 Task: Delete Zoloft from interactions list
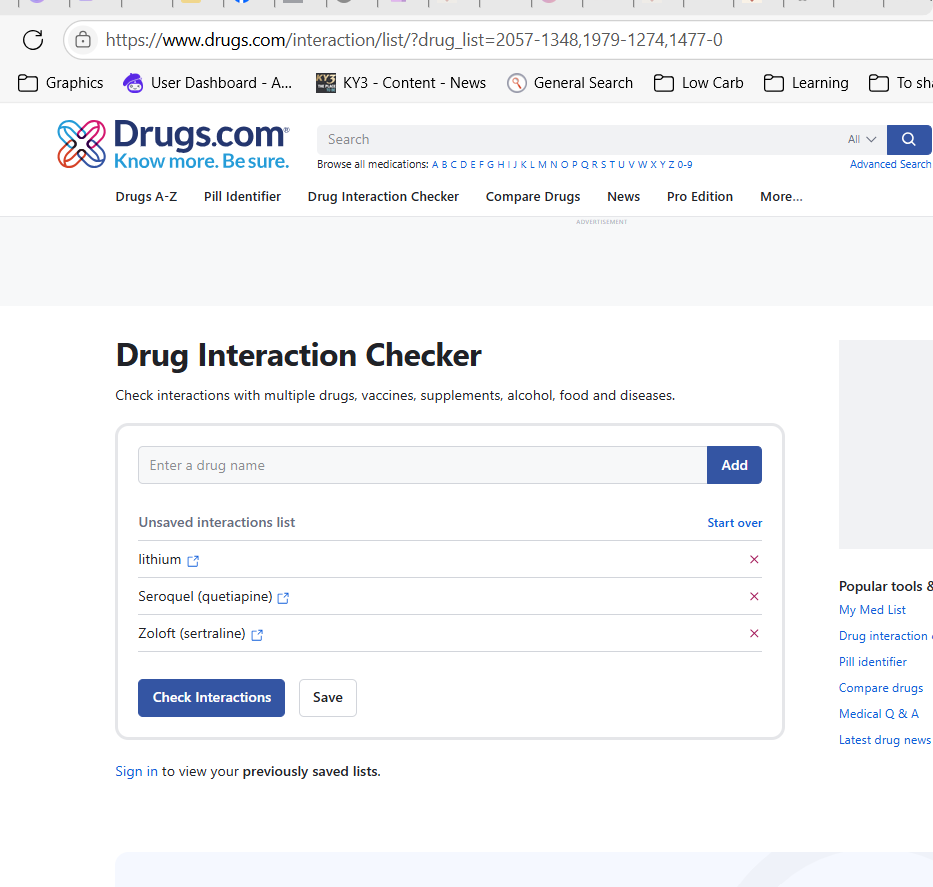(x=754, y=634)
